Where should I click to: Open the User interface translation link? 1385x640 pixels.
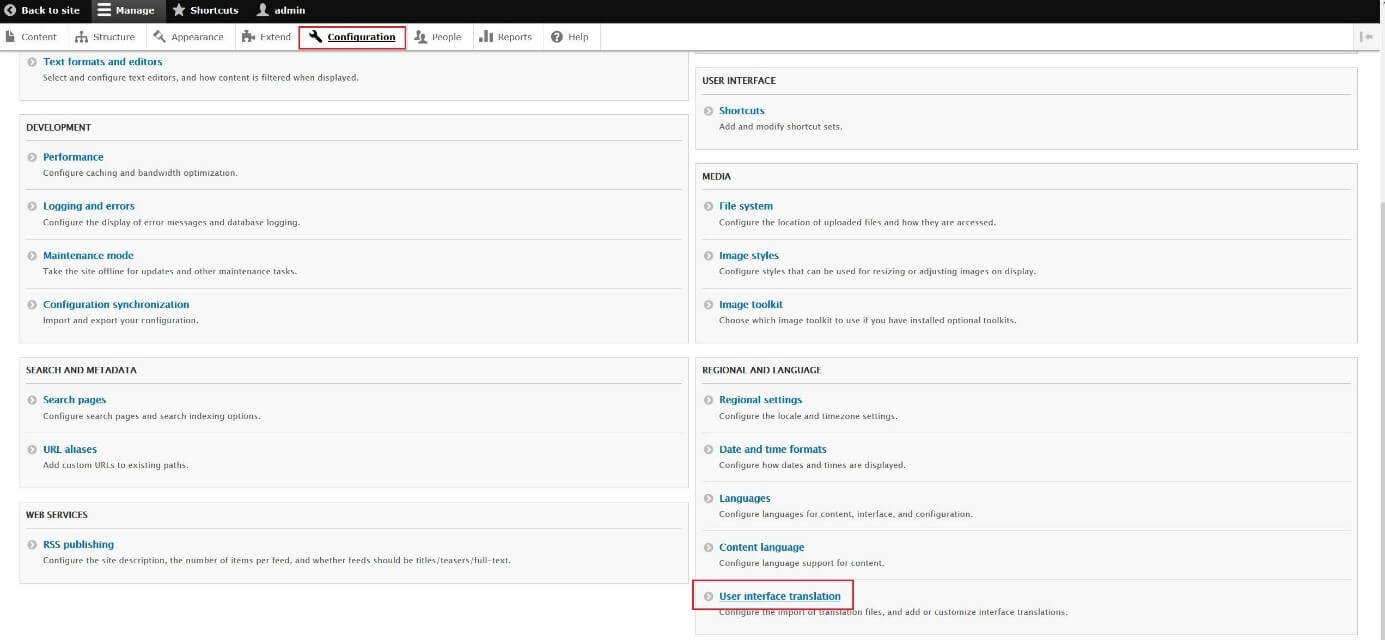(x=779, y=596)
